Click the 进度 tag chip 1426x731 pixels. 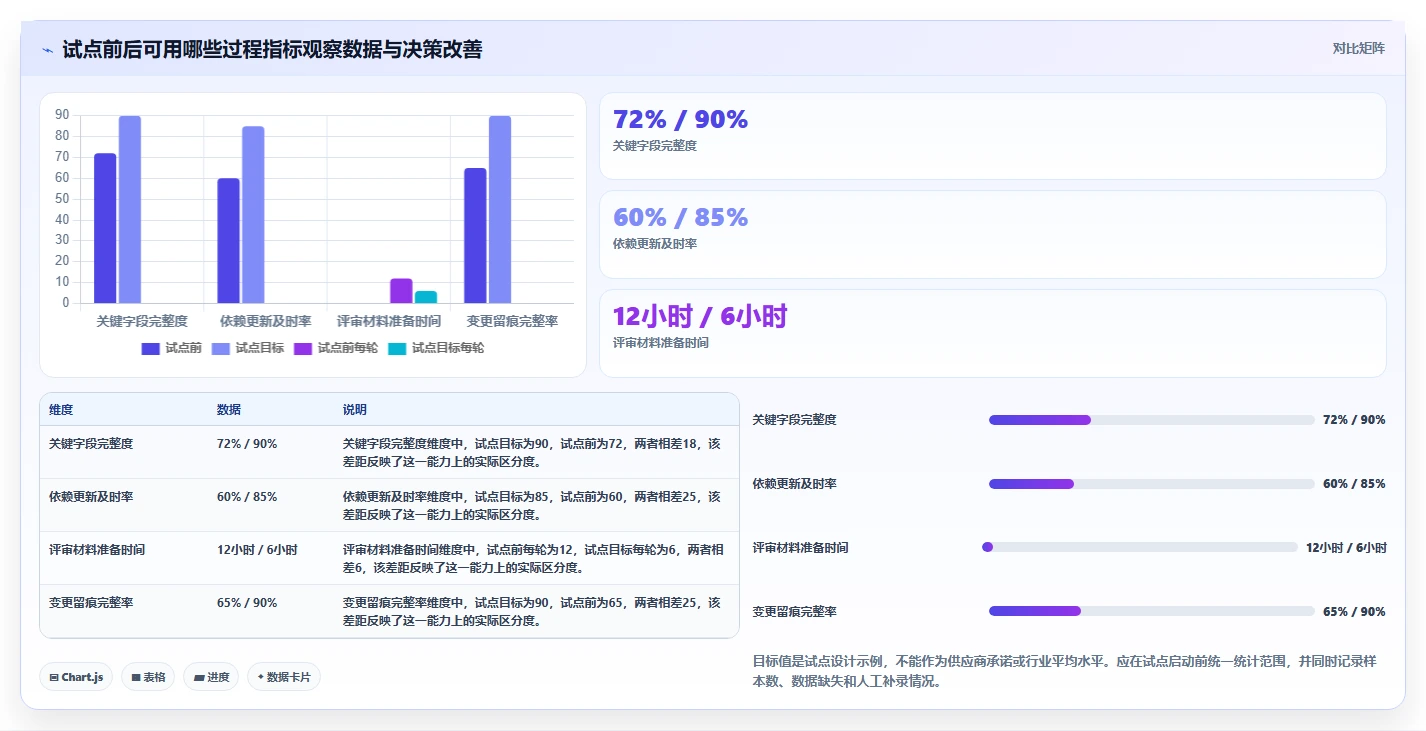211,677
